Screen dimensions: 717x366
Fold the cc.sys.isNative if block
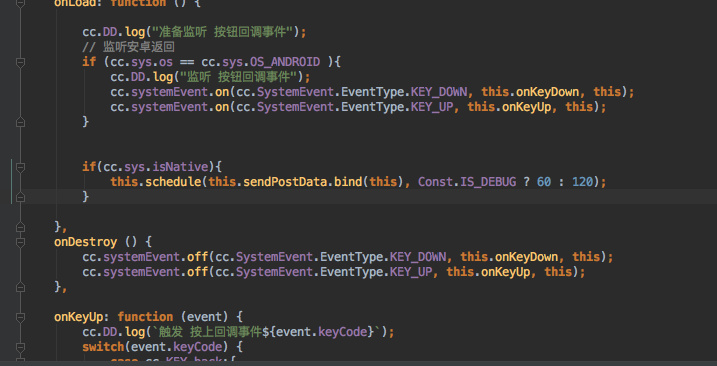[x=20, y=167]
